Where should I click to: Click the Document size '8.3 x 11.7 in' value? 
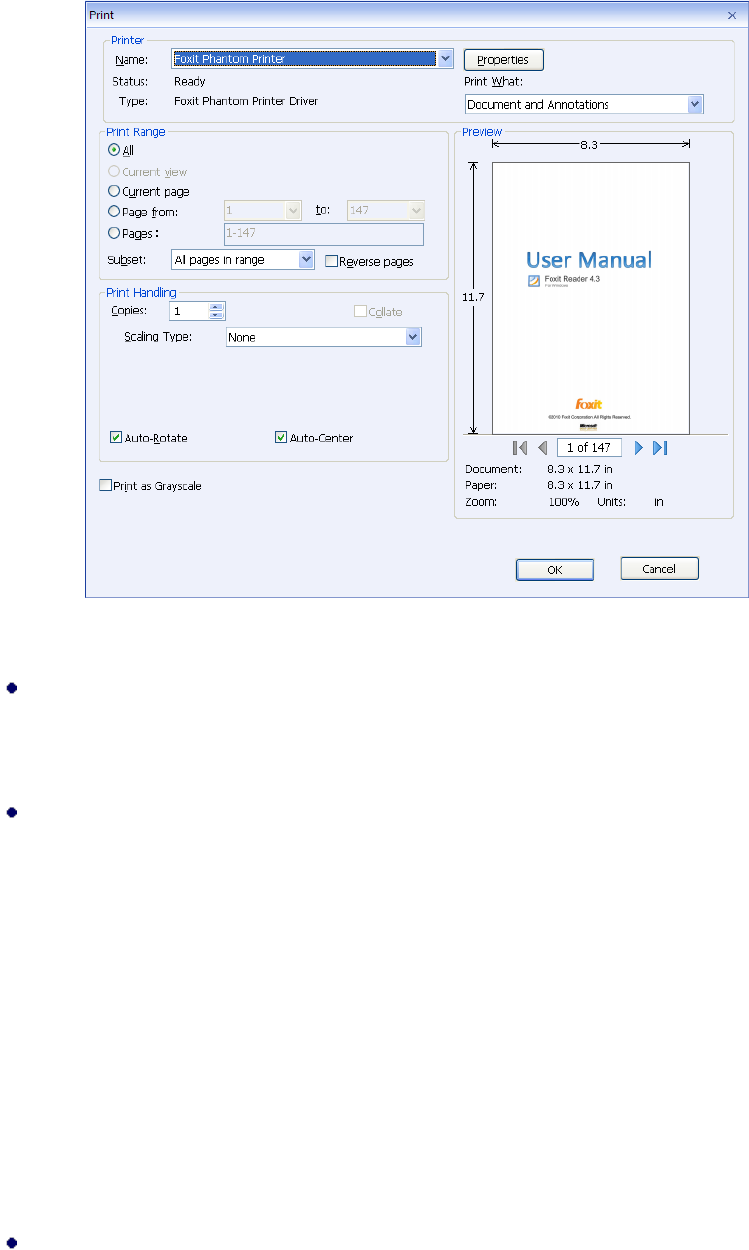click(x=580, y=469)
